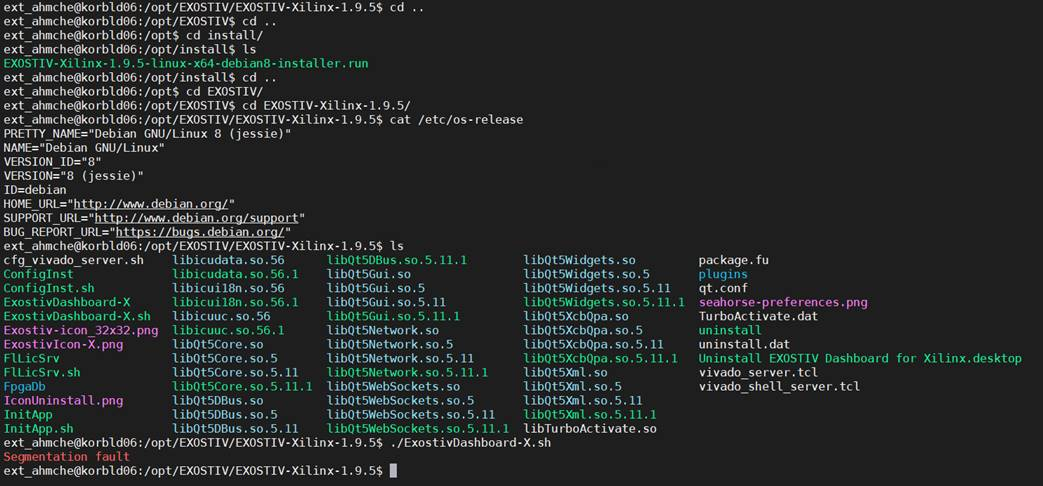
Task: Click libQt5DBus.so.5.11.1 file name
Action: (397, 260)
